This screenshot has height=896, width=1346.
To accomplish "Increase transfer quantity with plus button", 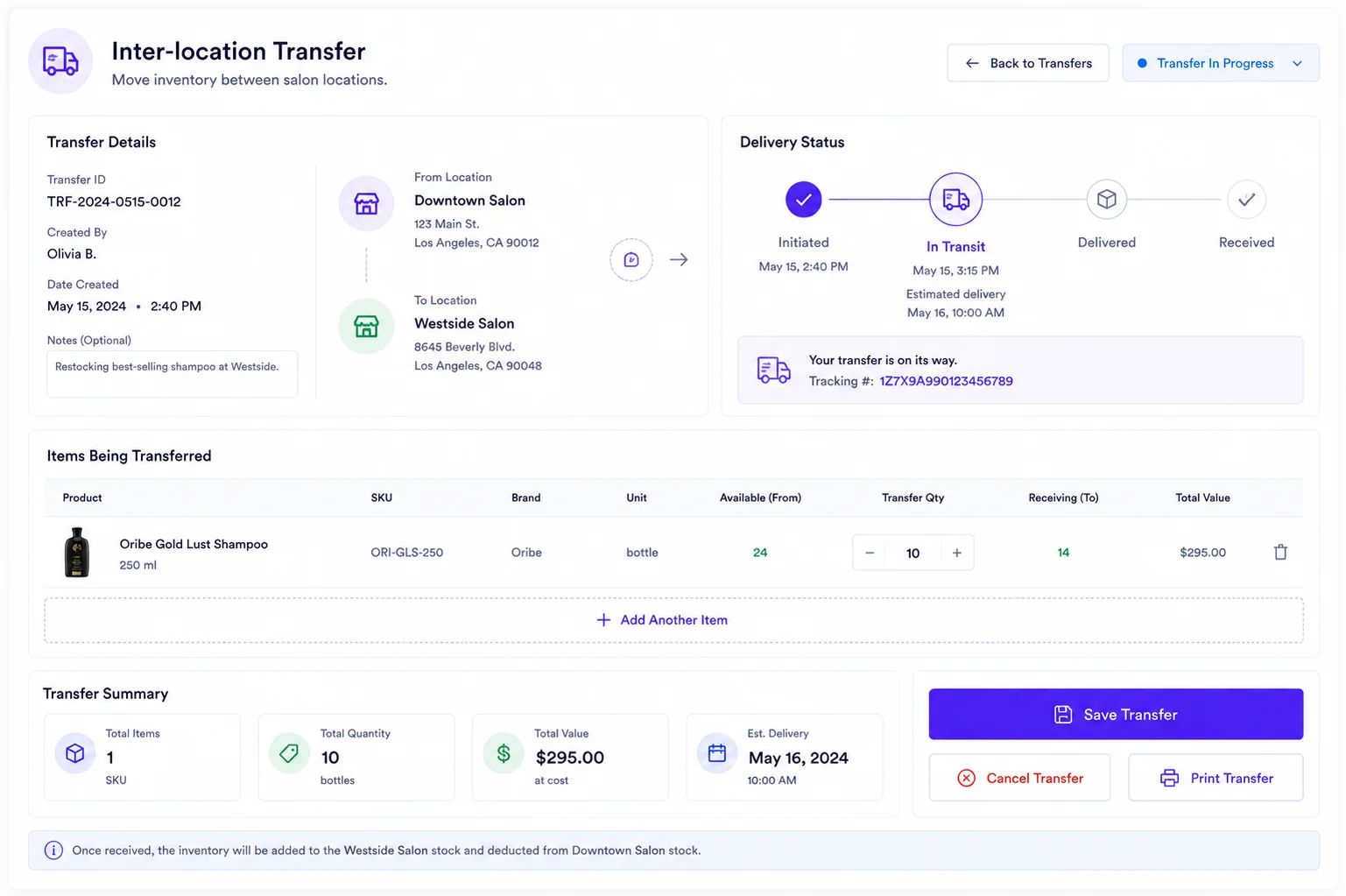I will coord(956,553).
